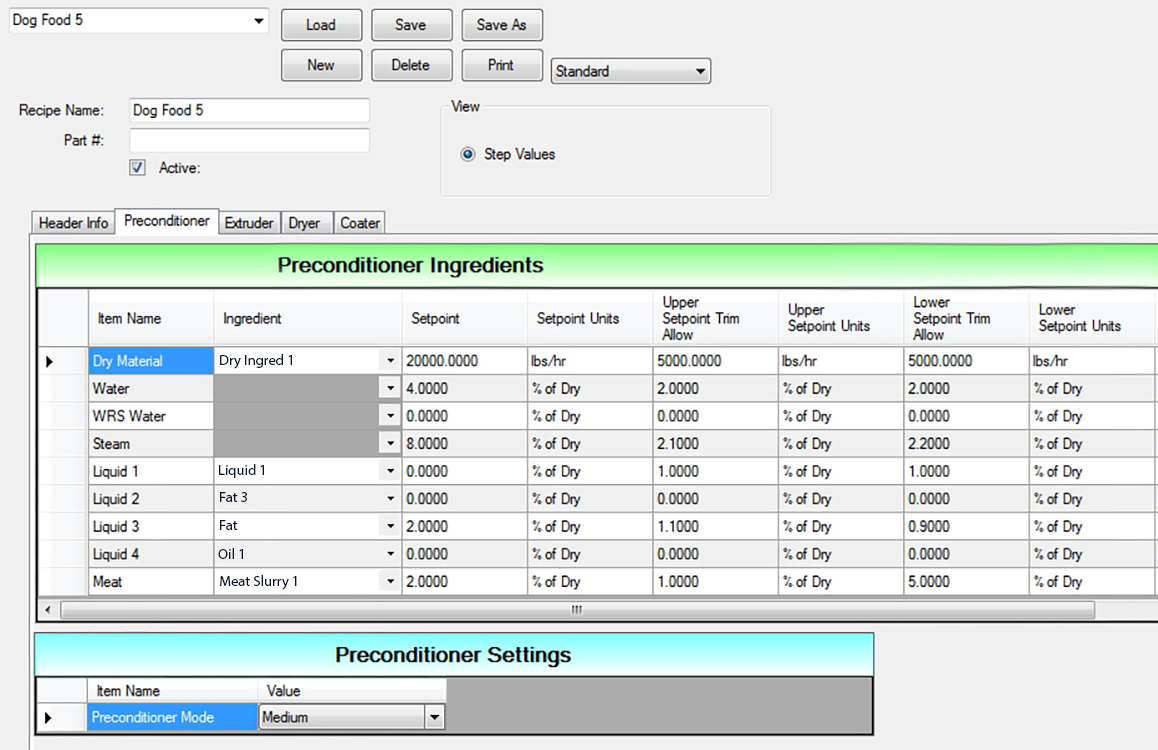Select the Steam item name cell
This screenshot has width=1158, height=750.
[x=151, y=444]
